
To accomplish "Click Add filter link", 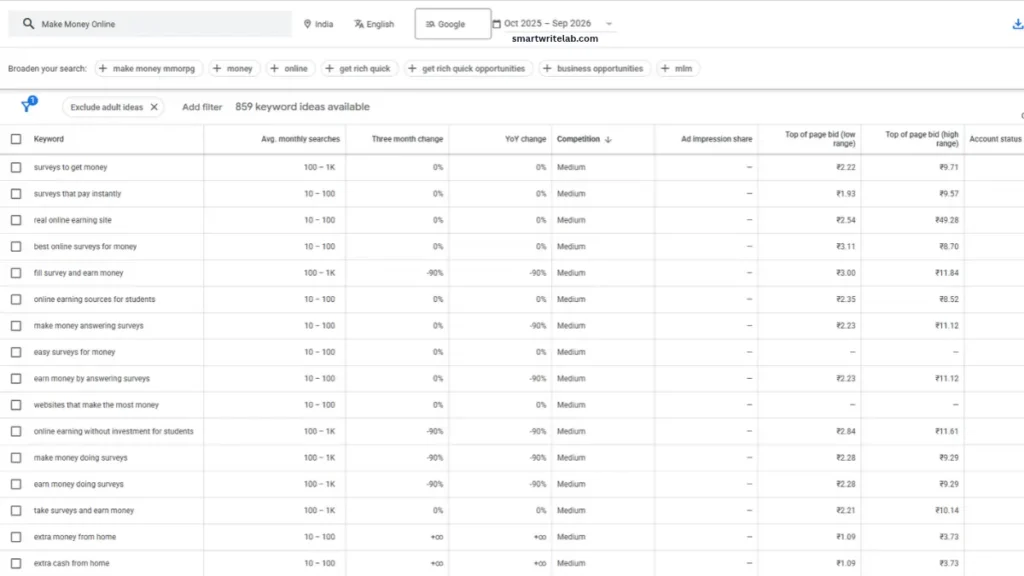I will point(202,107).
